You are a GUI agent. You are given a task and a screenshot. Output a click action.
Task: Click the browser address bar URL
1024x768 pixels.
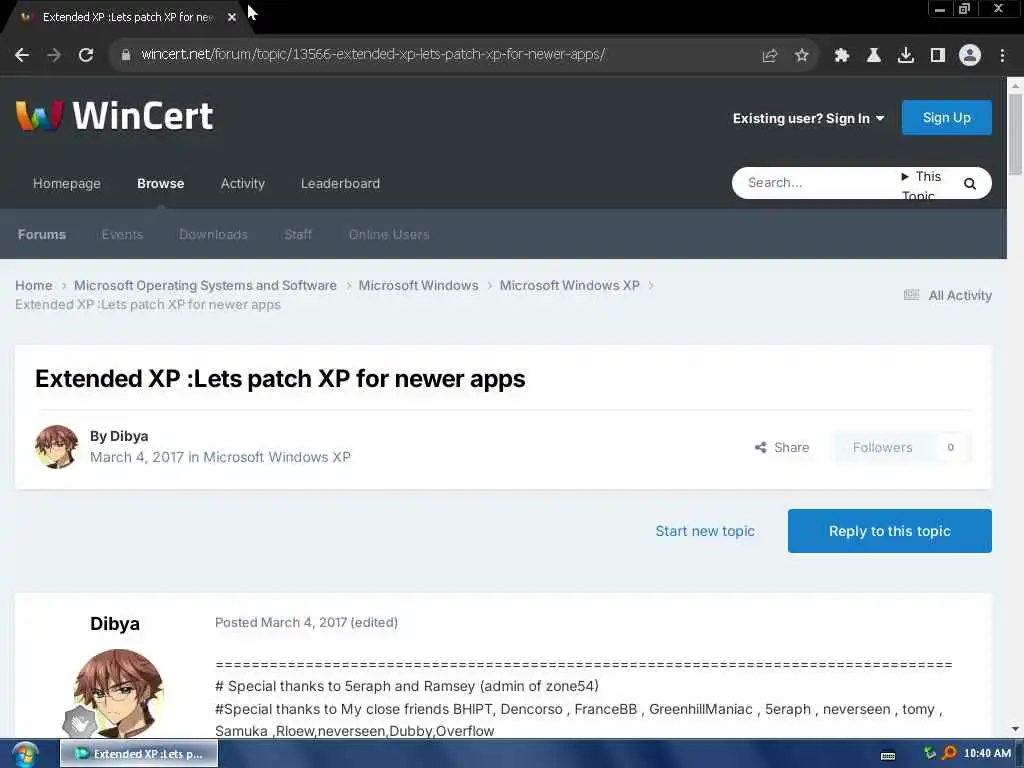(x=373, y=54)
